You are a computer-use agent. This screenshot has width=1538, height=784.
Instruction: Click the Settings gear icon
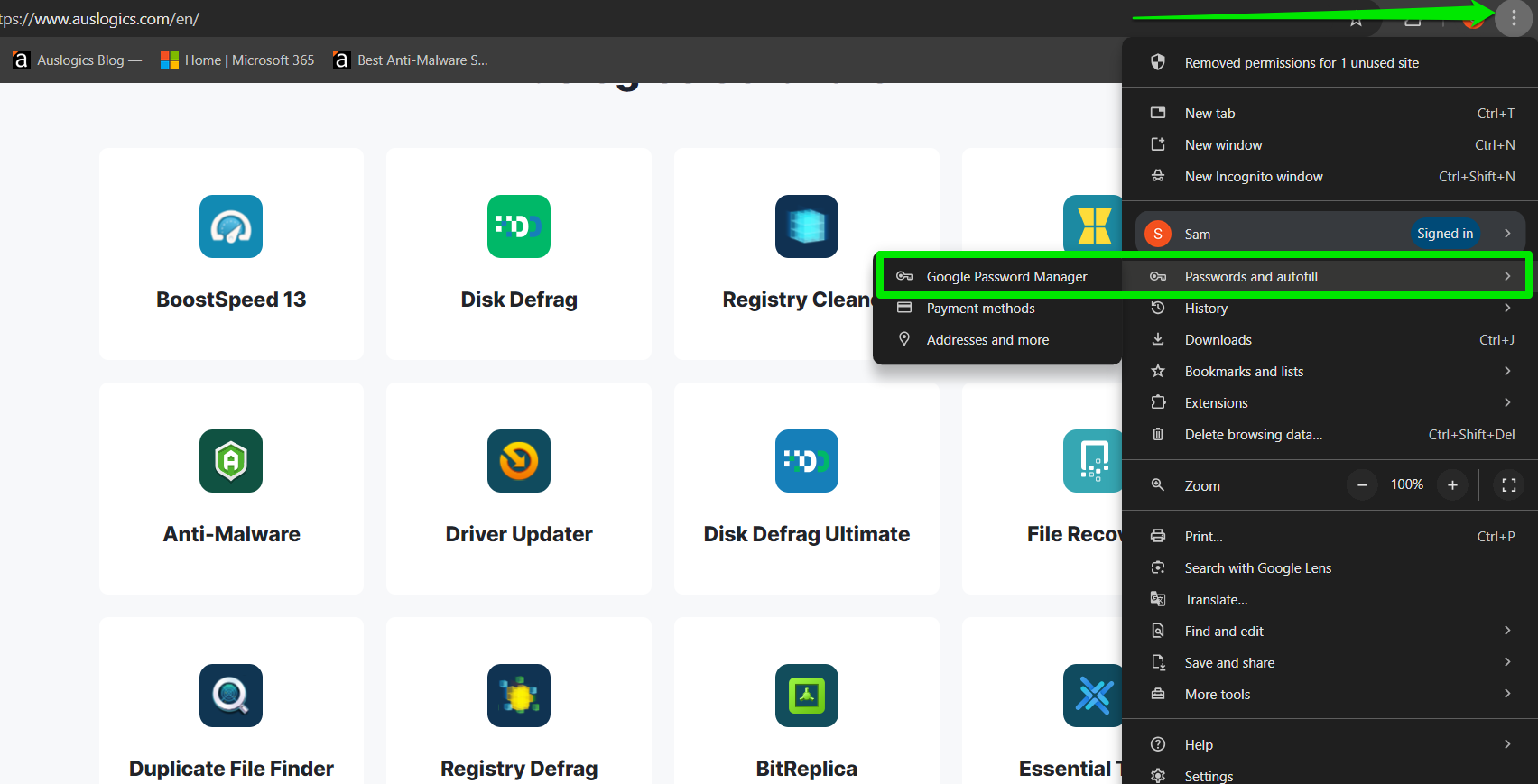pyautogui.click(x=1158, y=776)
